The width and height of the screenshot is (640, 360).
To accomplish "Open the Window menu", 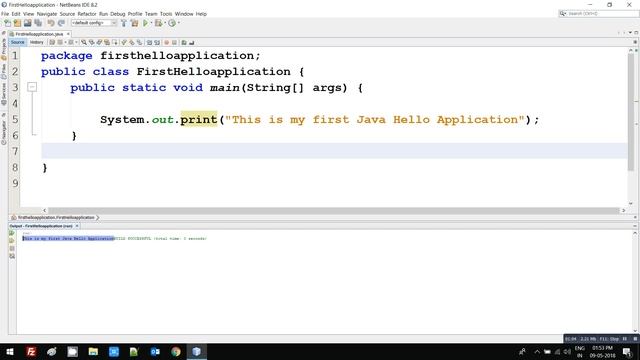I will pos(184,14).
